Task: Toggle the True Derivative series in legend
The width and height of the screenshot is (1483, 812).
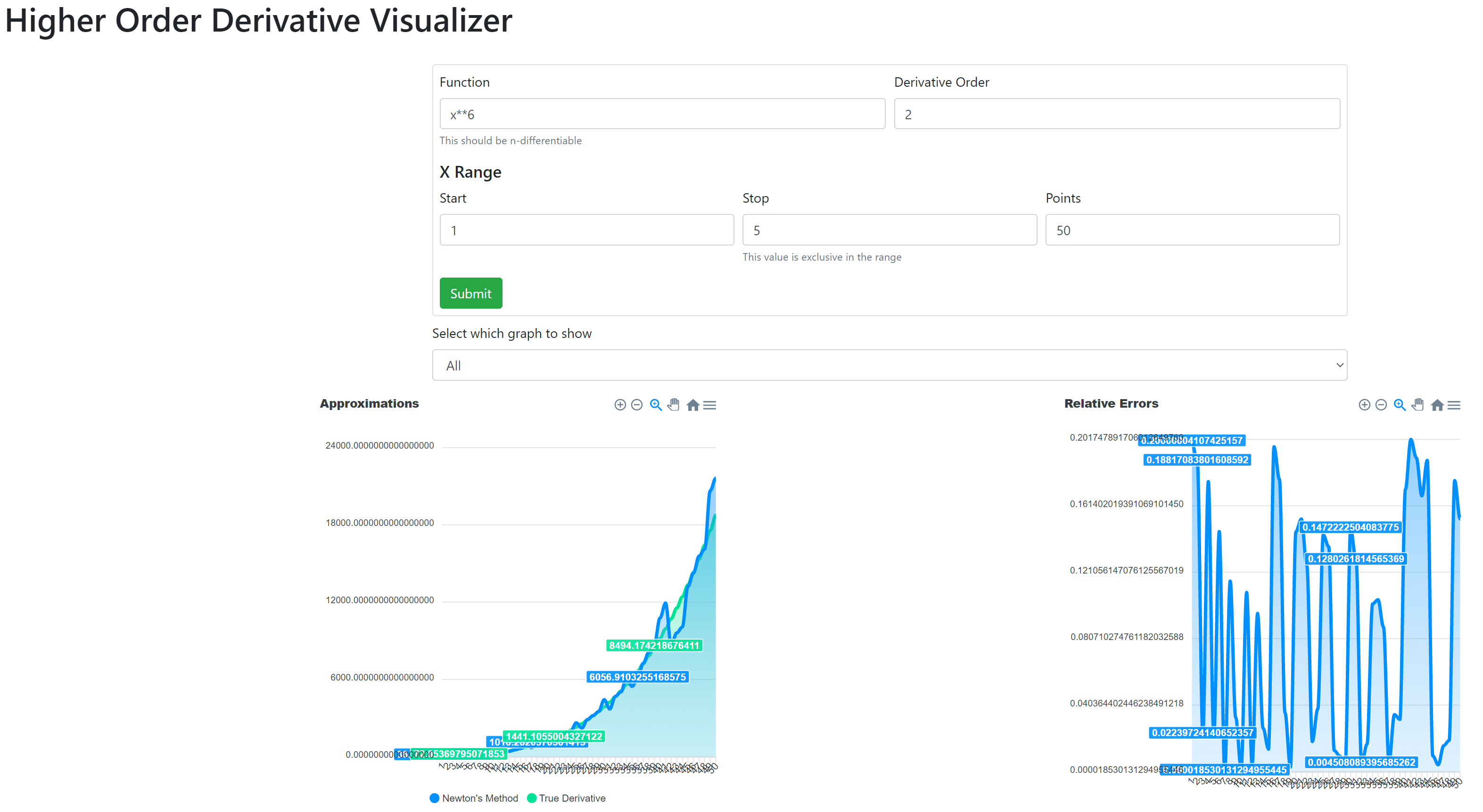Action: pos(567,798)
